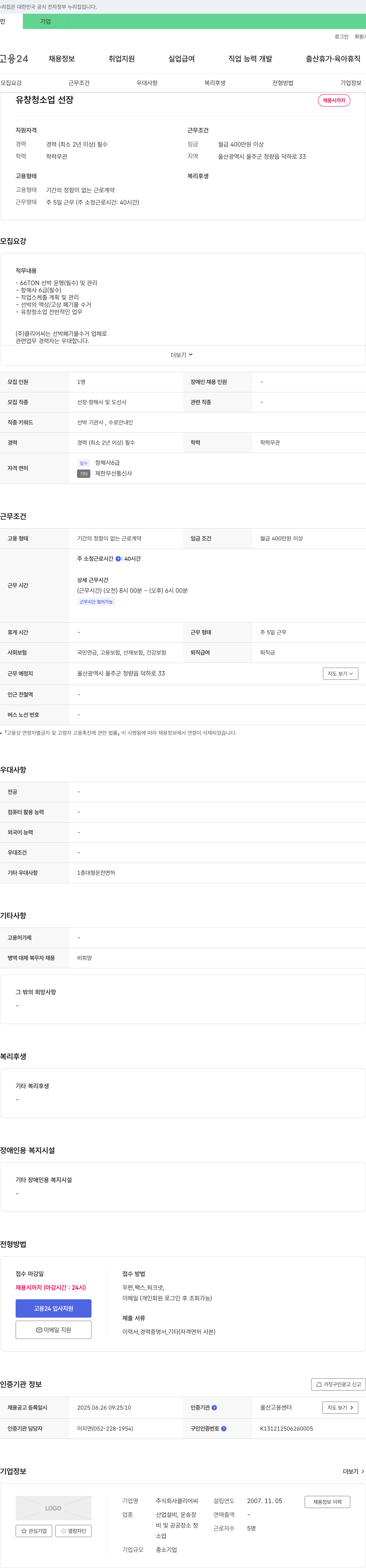Click the 구인인증번호 help icon
Image resolution: width=366 pixels, height=1568 pixels.
pos(224,1429)
